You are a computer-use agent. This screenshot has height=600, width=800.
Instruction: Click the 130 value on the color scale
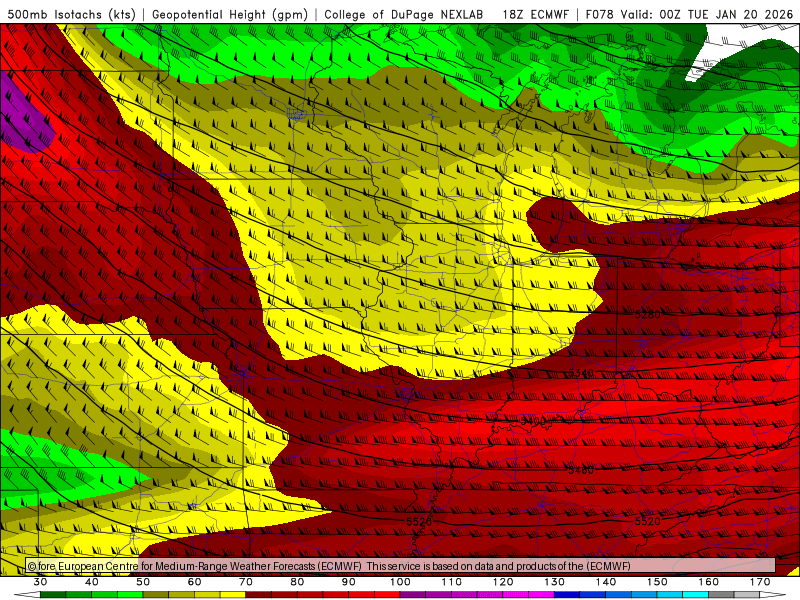coord(555,582)
